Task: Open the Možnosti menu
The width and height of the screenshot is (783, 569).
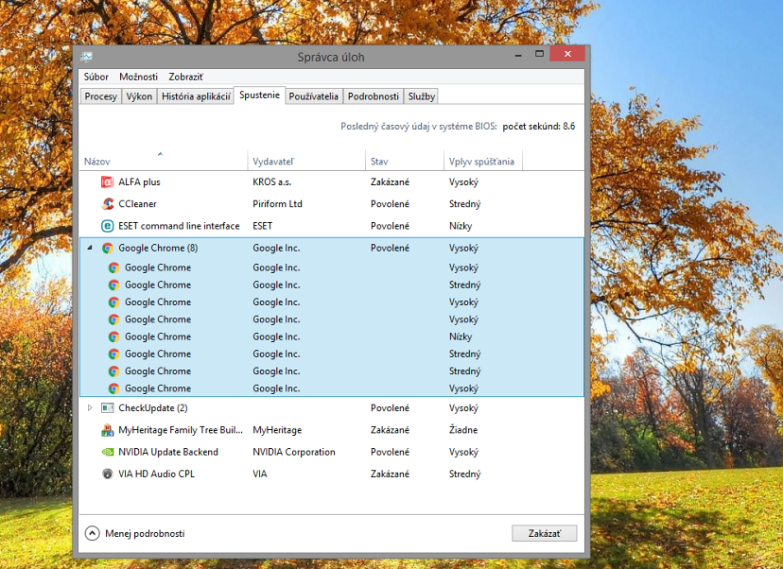Action: point(138,77)
